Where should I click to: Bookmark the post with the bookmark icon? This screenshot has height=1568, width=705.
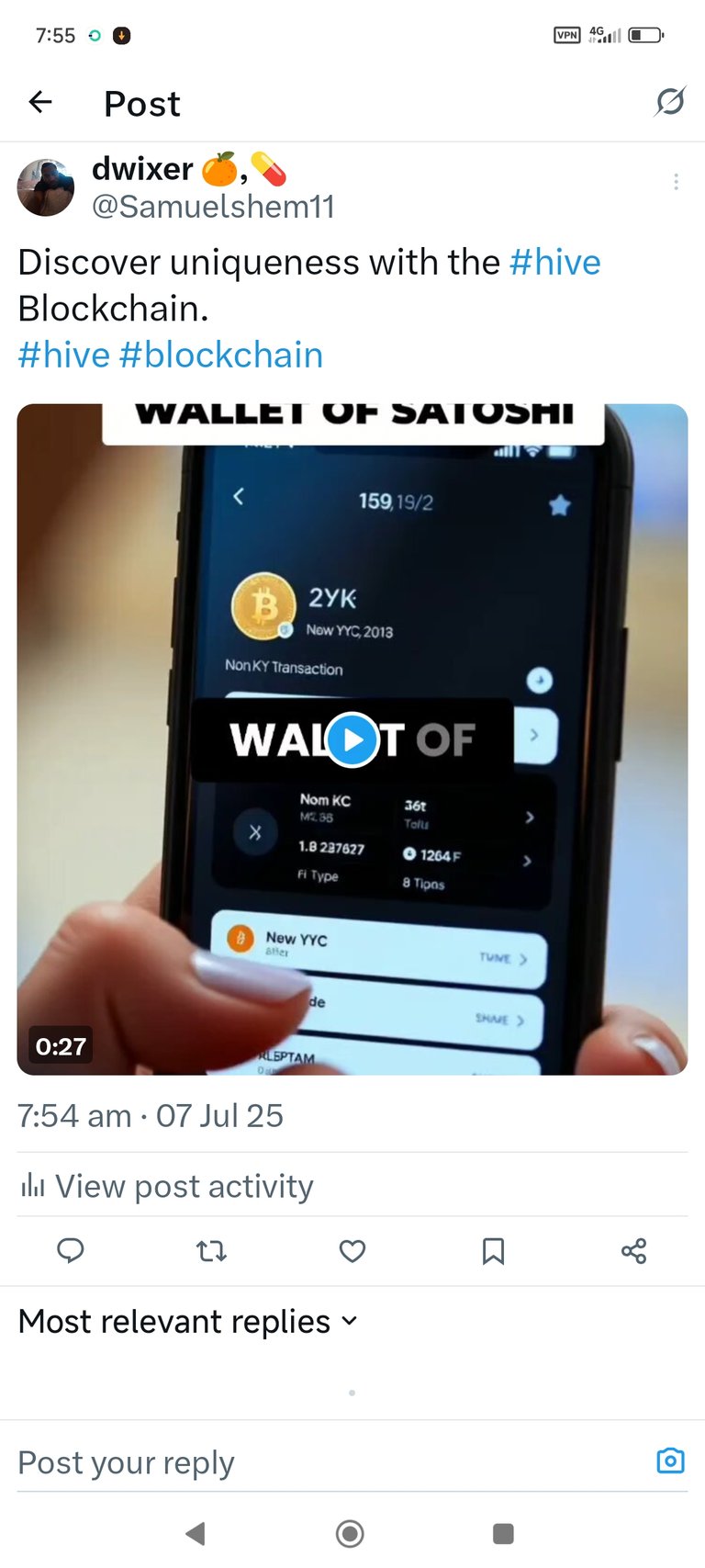pyautogui.click(x=493, y=1250)
